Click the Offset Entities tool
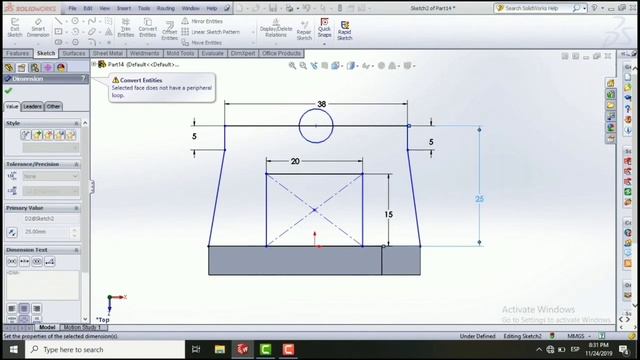This screenshot has height=360, width=640. click(x=169, y=31)
